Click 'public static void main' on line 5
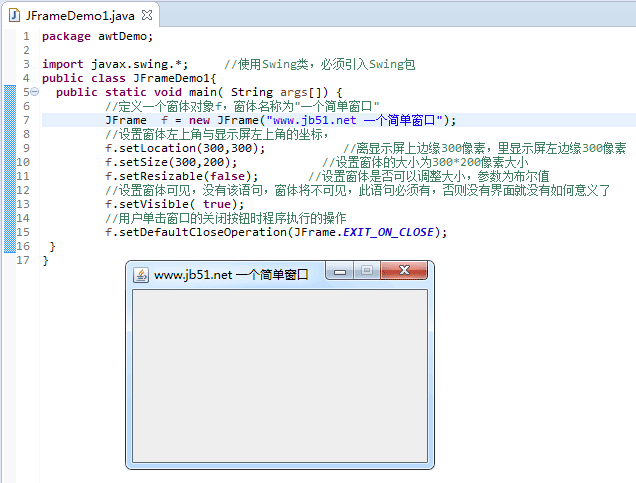Screen dimensions: 636x483 (x=136, y=92)
